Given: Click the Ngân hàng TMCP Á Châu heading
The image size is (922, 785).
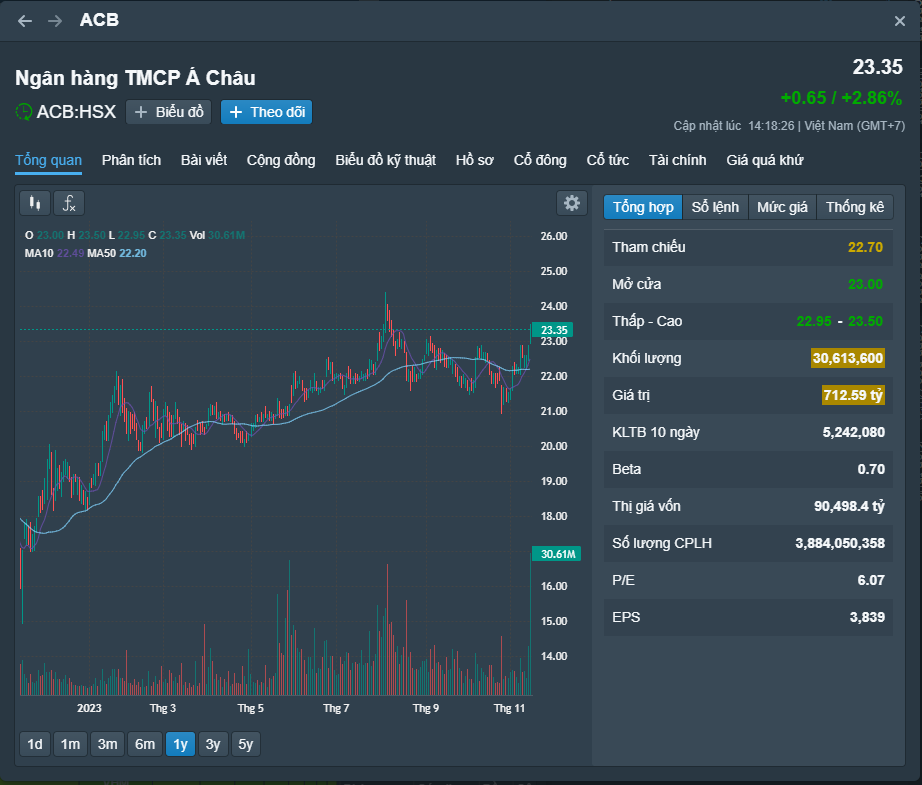Looking at the screenshot, I should [x=135, y=78].
